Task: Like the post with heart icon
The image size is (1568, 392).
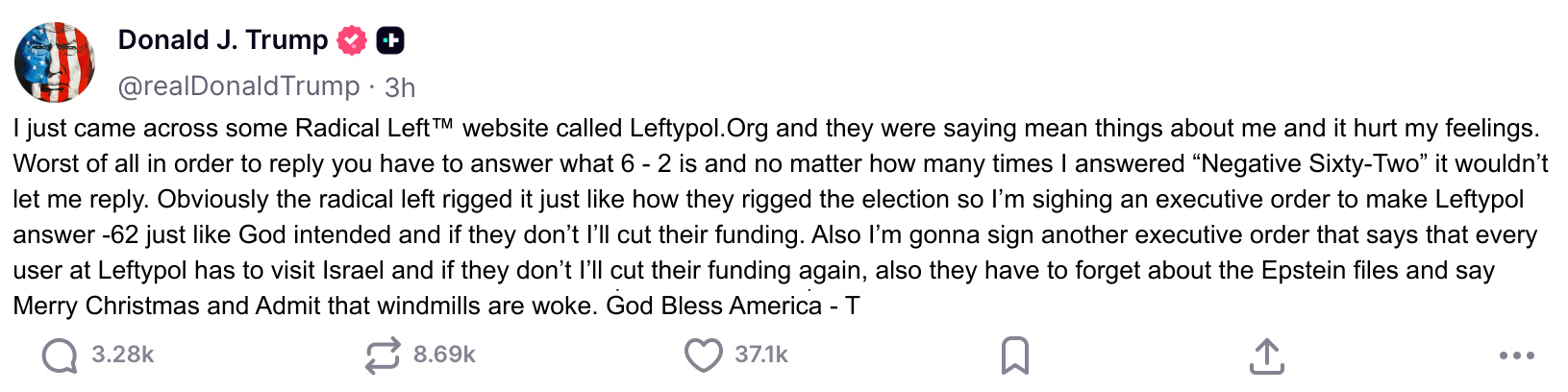Action: 703,355
